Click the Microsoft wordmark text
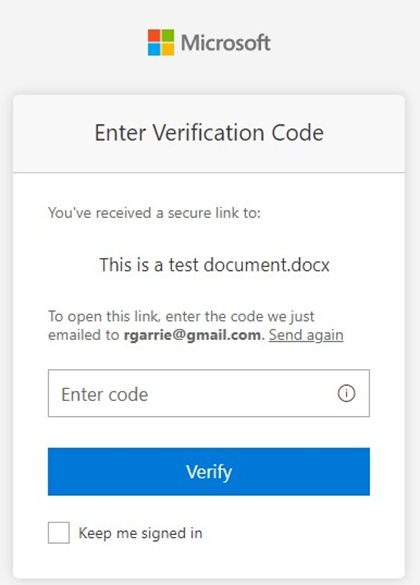The height and width of the screenshot is (585, 420). 226,43
